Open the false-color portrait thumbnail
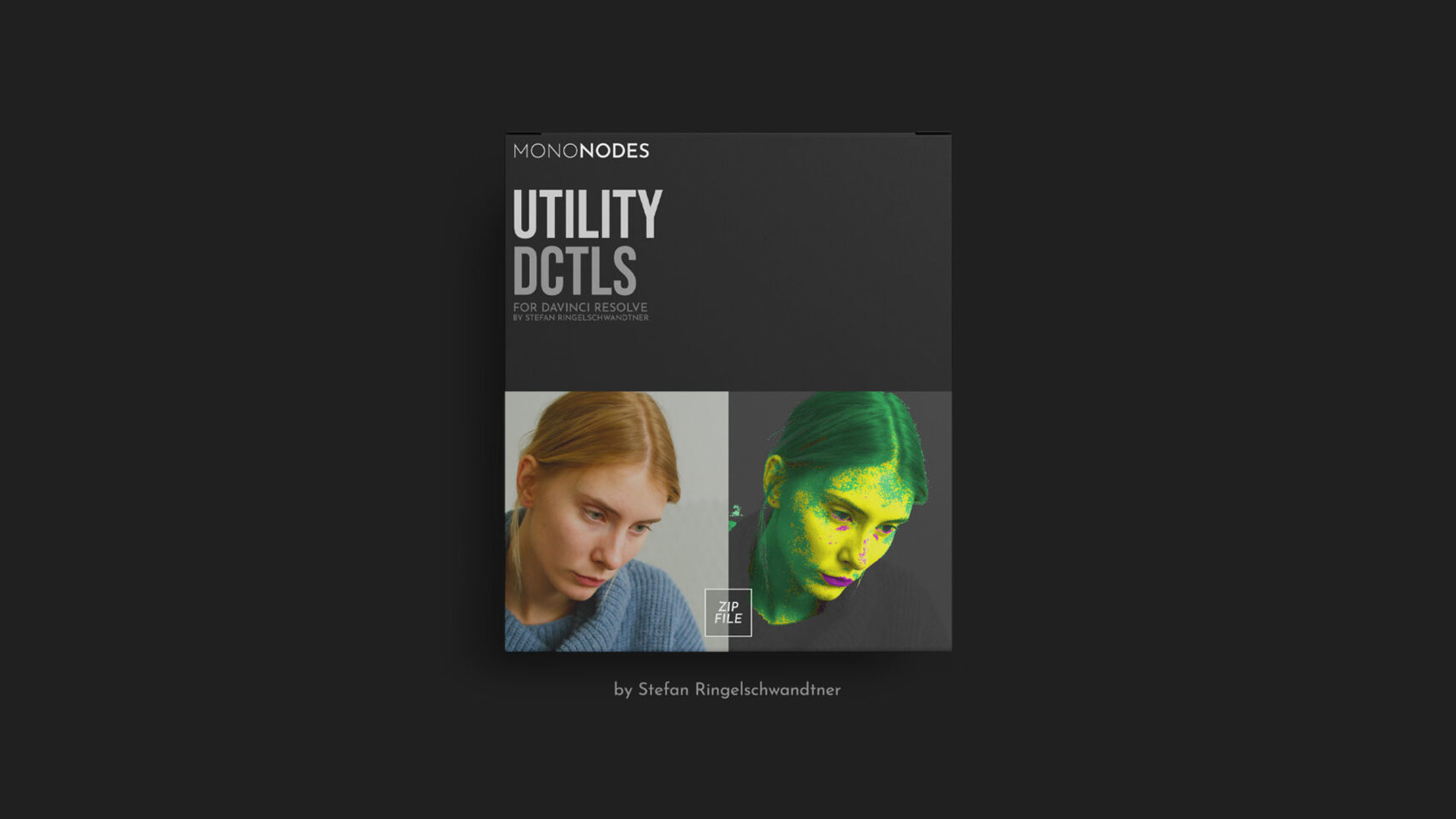The width and height of the screenshot is (1456, 819). point(840,521)
